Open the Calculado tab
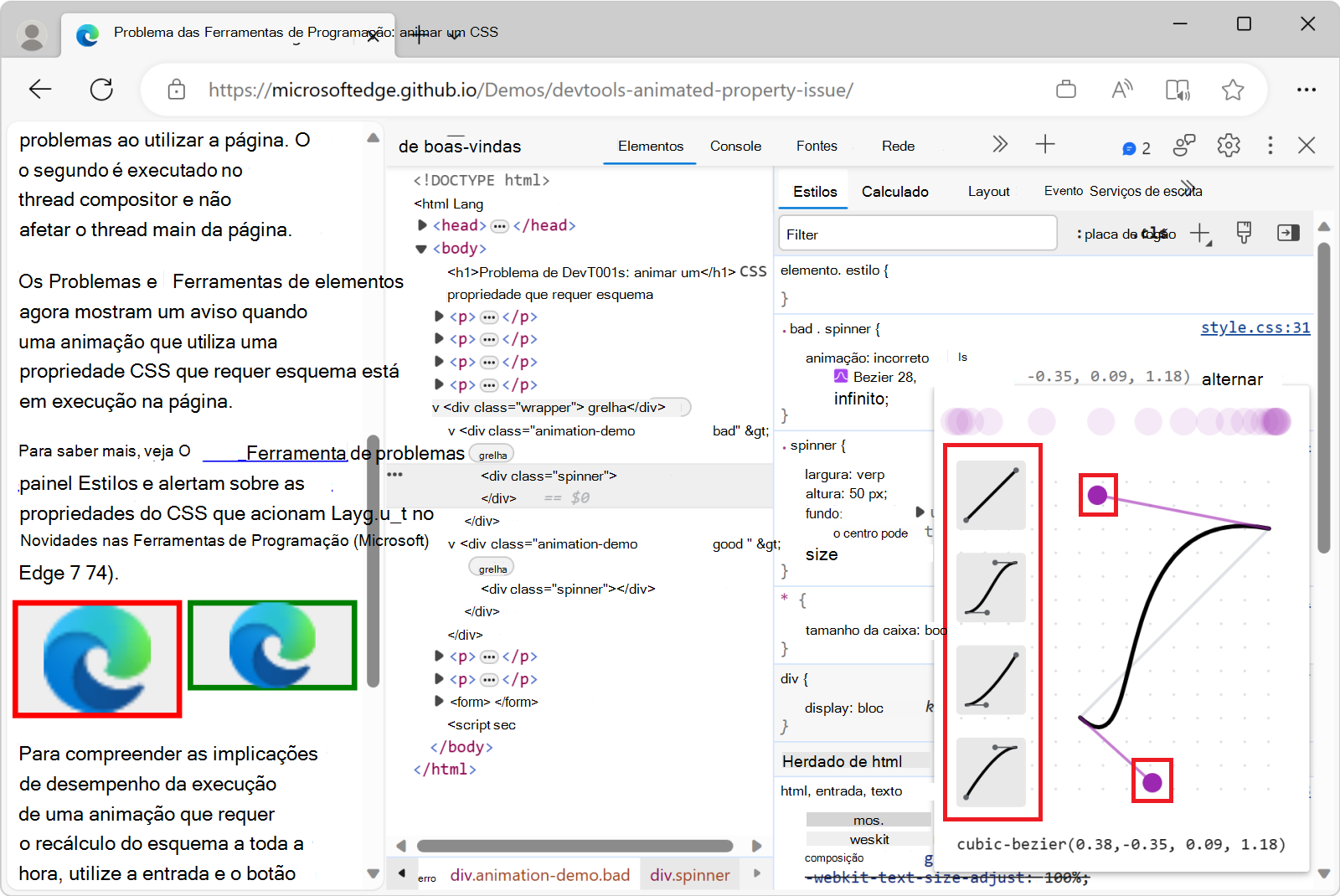Image resolution: width=1340 pixels, height=896 pixels. 894,191
